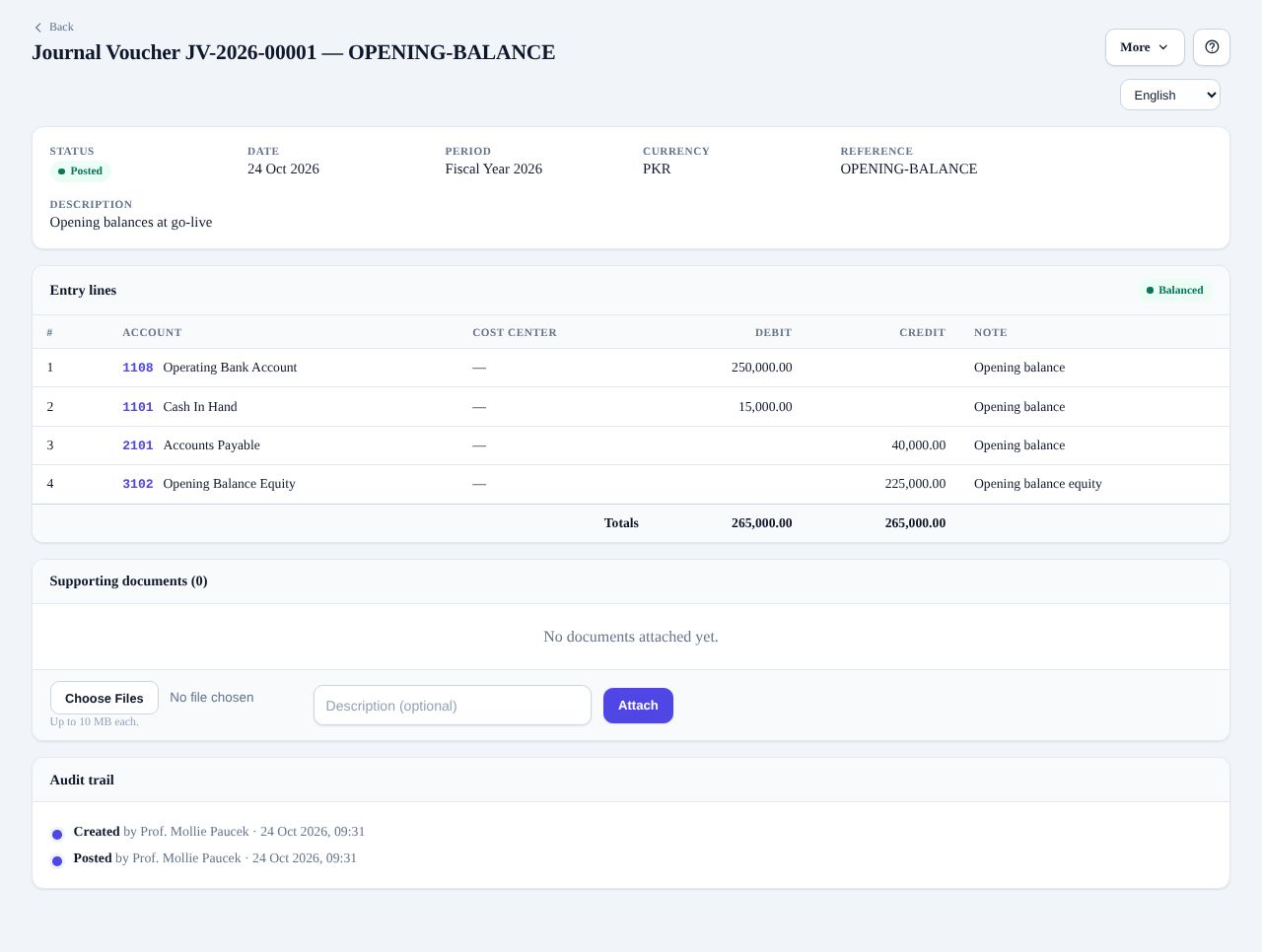Click the Journal Voucher JV-2026-00001 title
The height and width of the screenshot is (952, 1262).
[294, 52]
